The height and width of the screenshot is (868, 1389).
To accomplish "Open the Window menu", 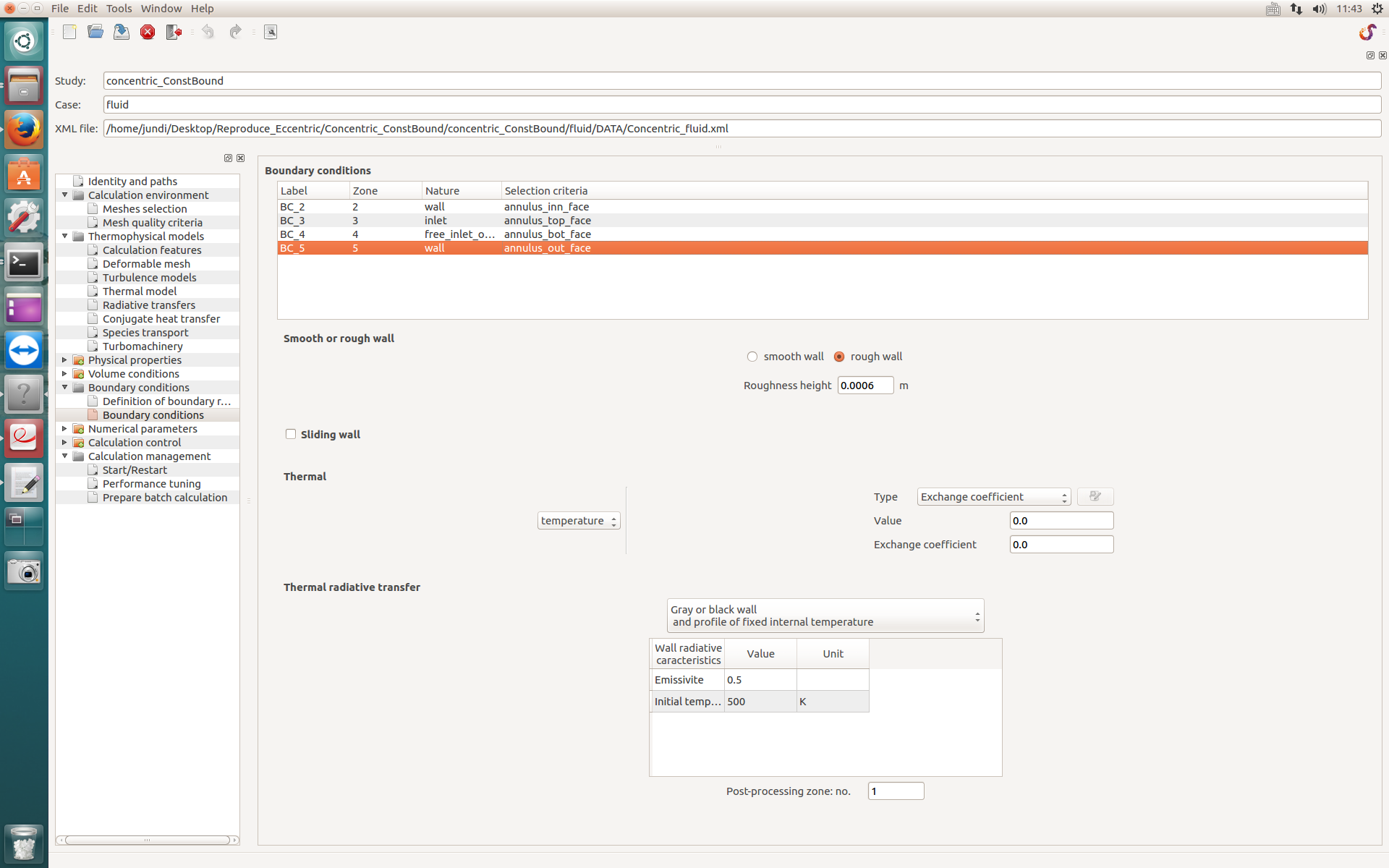I will coord(161,9).
